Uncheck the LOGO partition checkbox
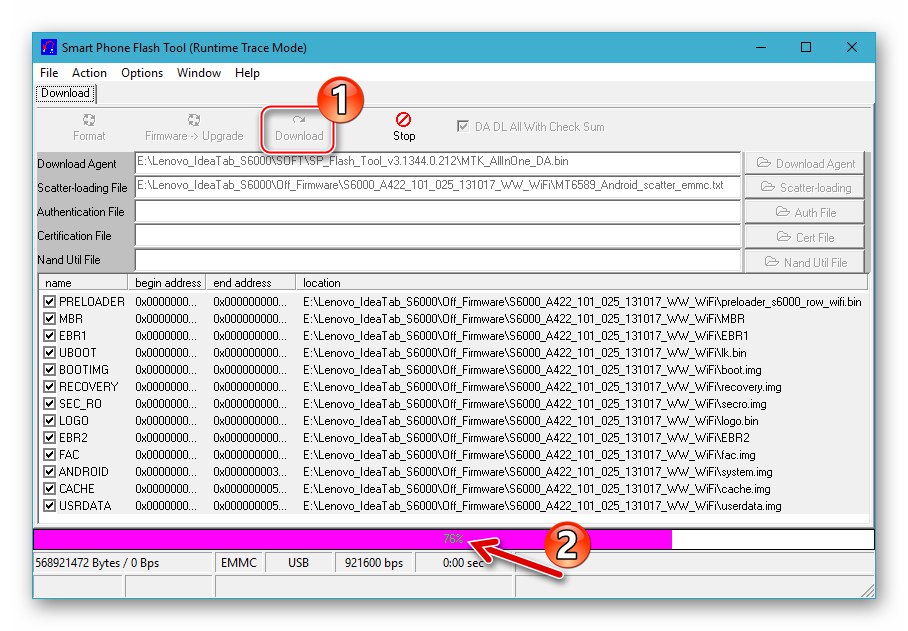Screen dimensions: 908x631 50,421
